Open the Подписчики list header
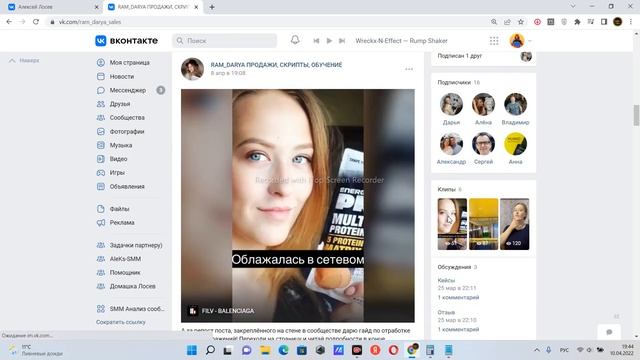The height and width of the screenshot is (360, 640). [458, 82]
